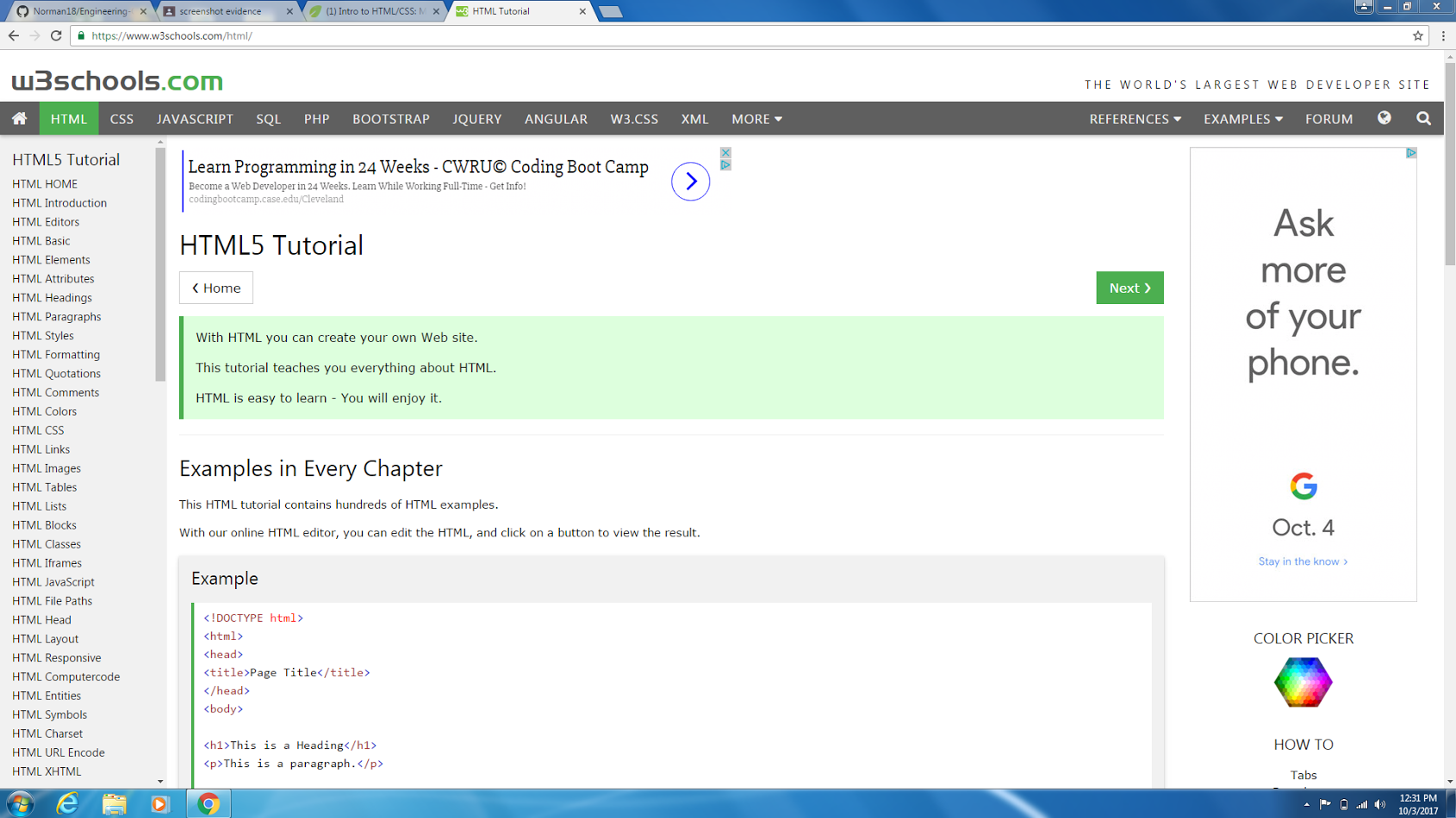Expand the MORE dropdown menu
The height and width of the screenshot is (818, 1456).
(x=756, y=119)
